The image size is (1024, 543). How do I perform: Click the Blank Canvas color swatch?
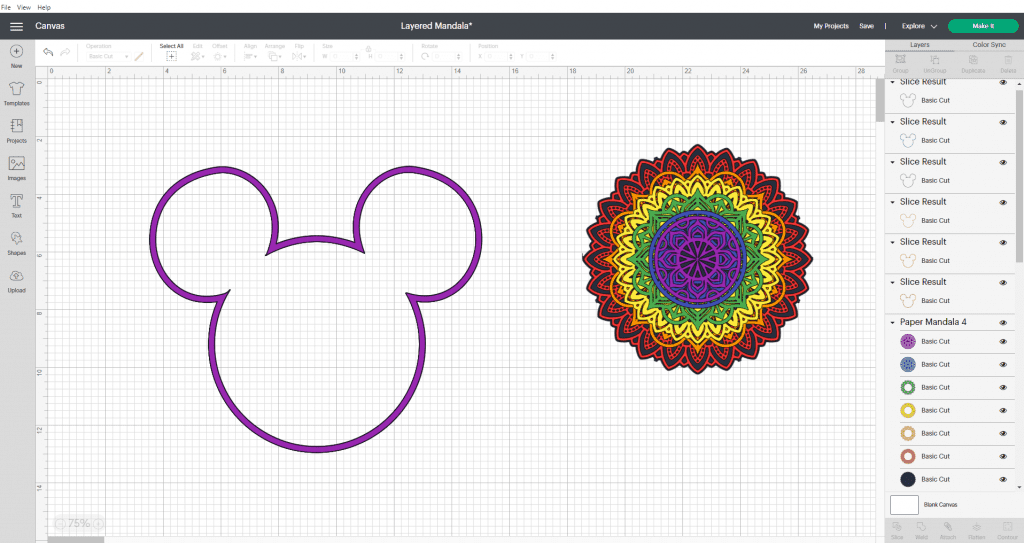(904, 504)
